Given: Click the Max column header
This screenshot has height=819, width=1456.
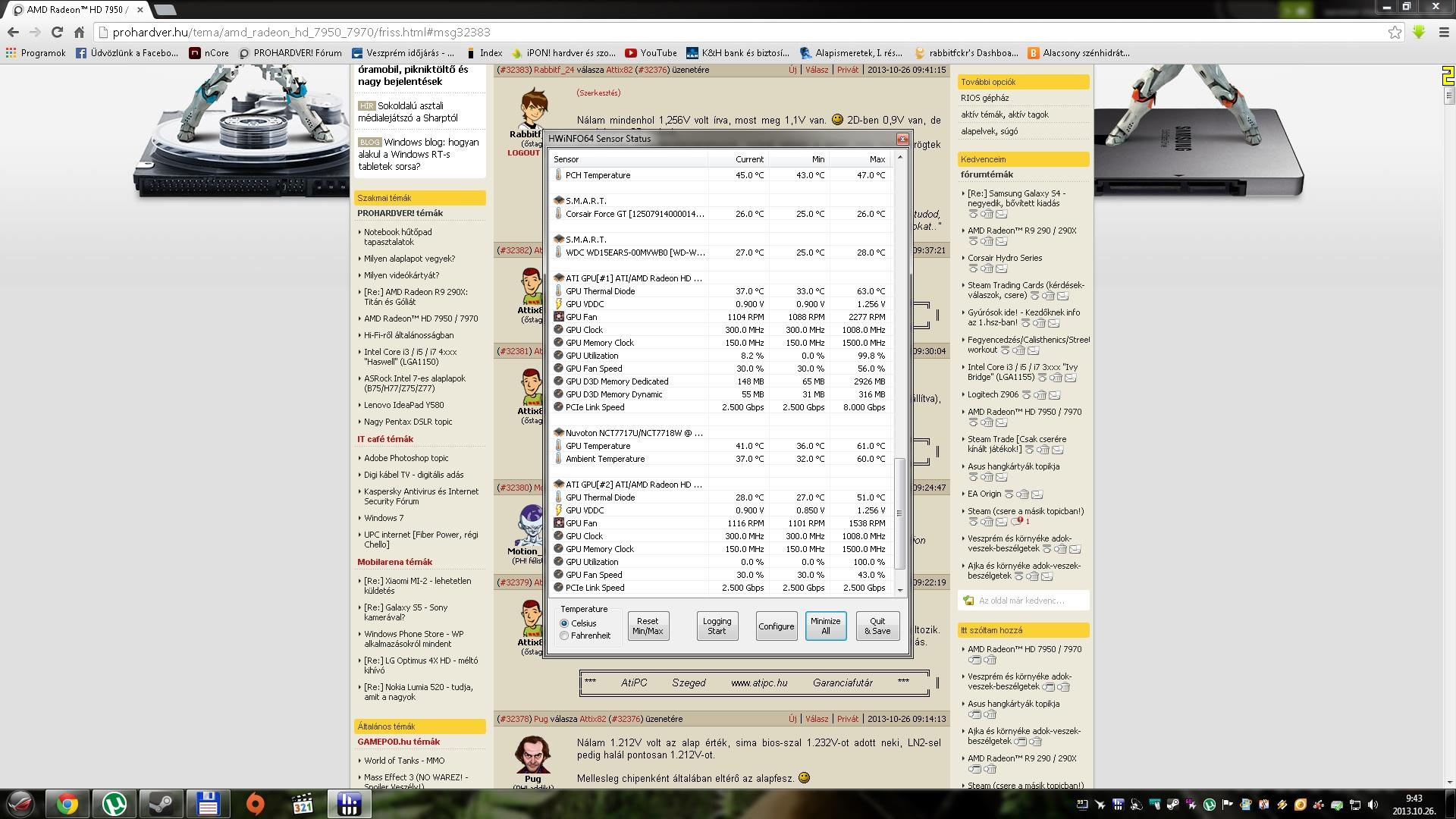Looking at the screenshot, I should point(858,159).
